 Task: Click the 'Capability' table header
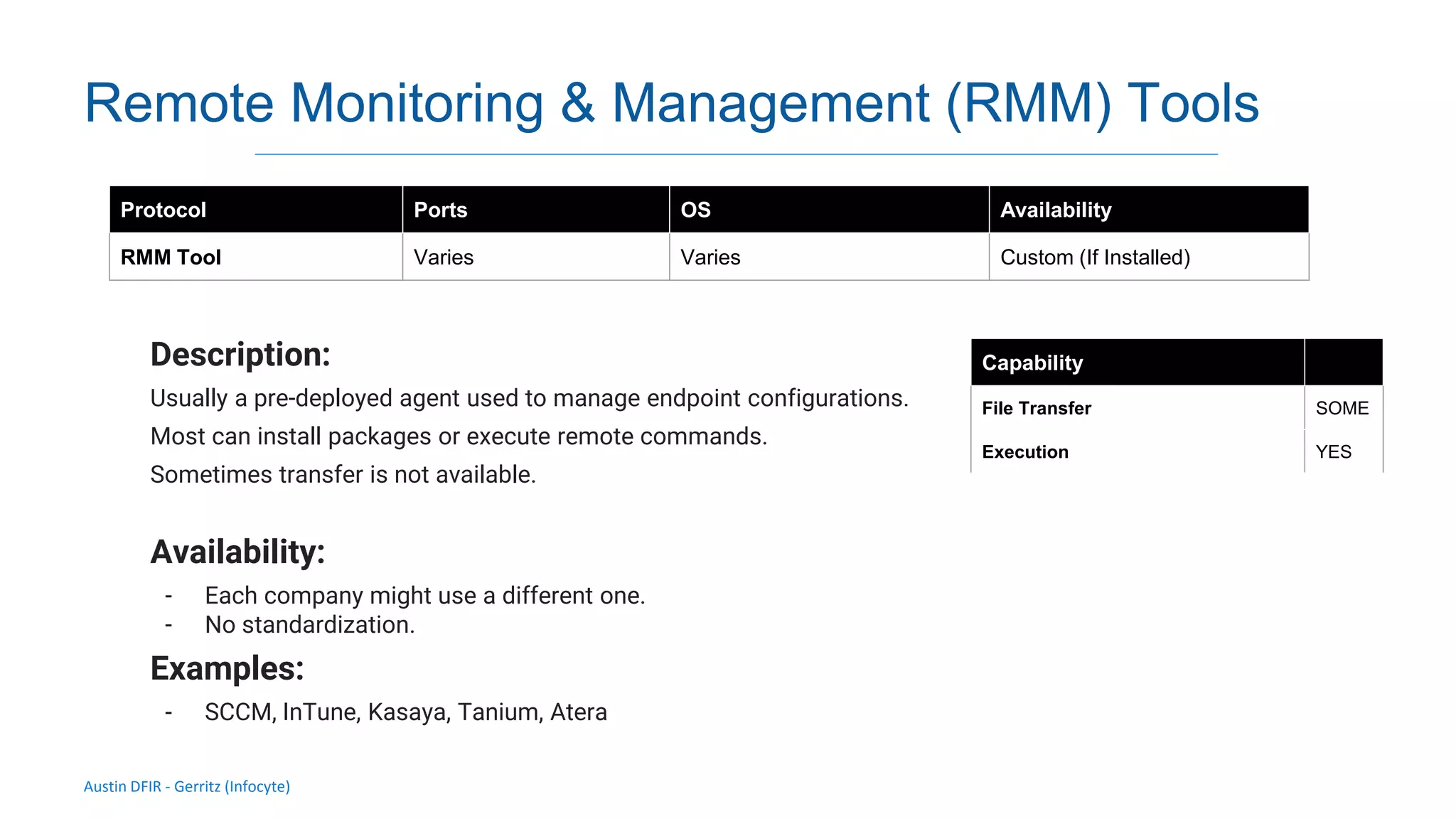coord(1137,363)
